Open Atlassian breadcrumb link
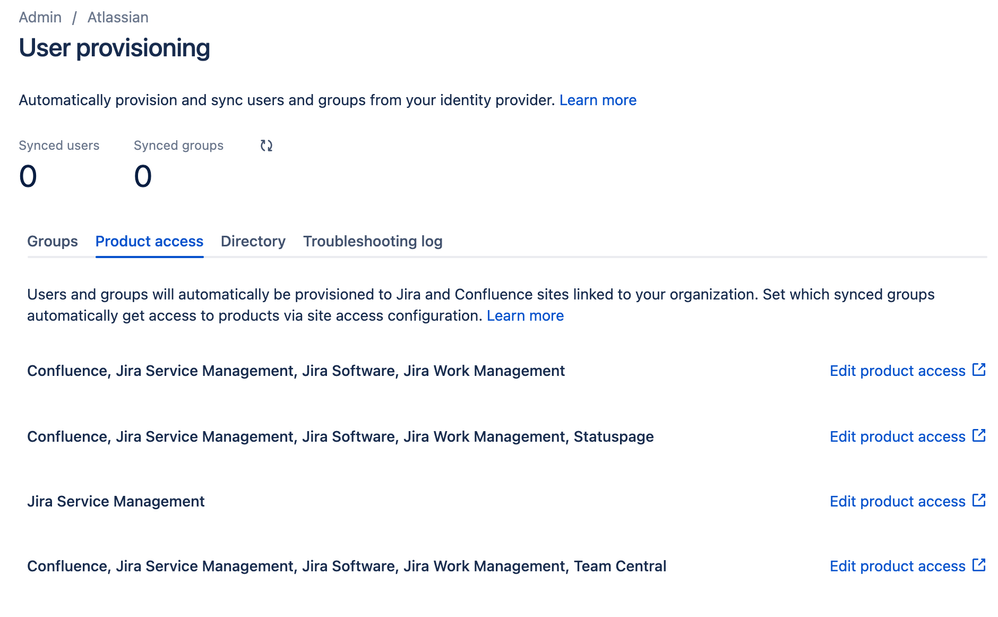998x617 pixels. [118, 17]
